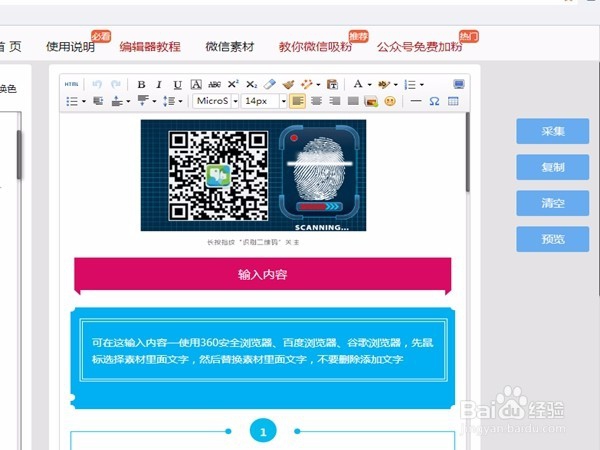
Task: Click caption text under QR image
Action: [x=253, y=242]
